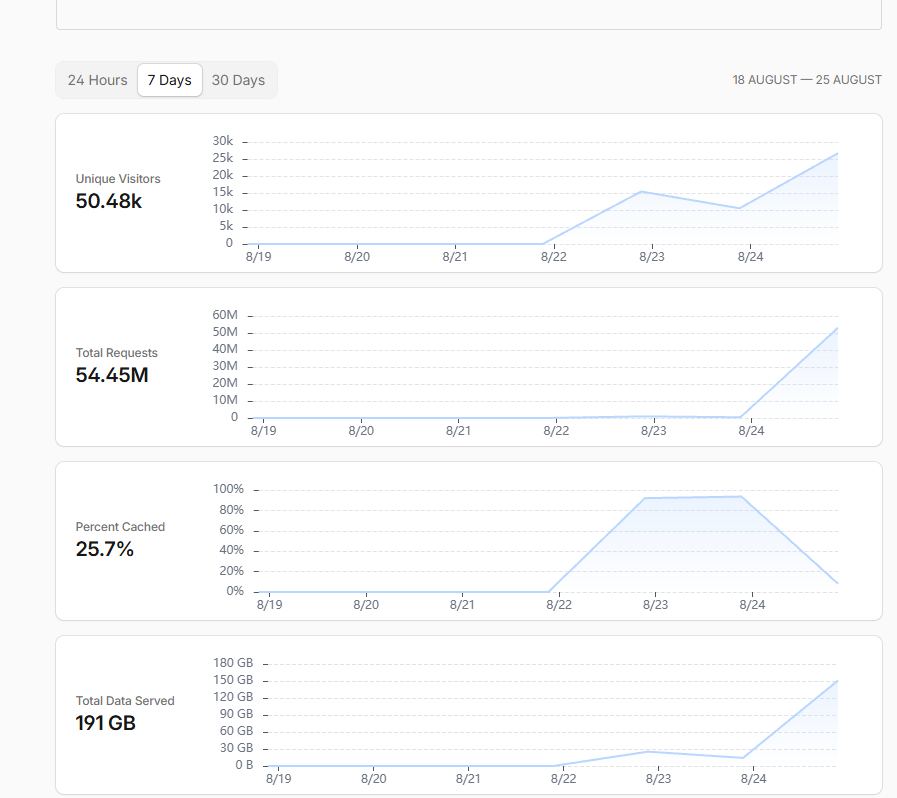Click the 15k axis label in Unique Visitors chart
897x798 pixels.
click(x=223, y=192)
